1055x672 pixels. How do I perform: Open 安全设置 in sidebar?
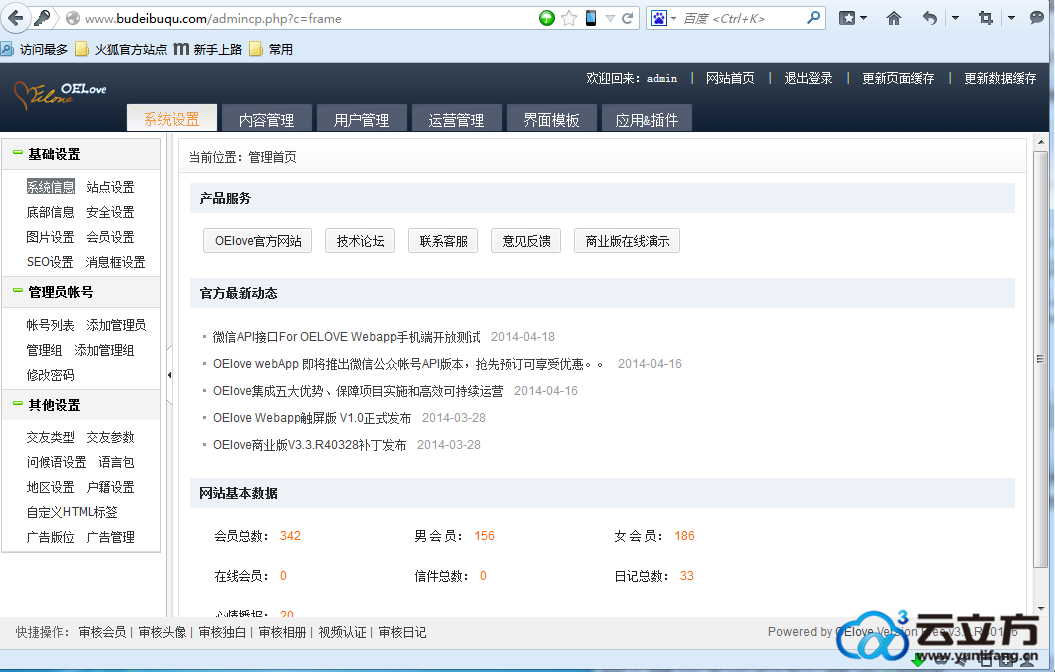tap(110, 212)
